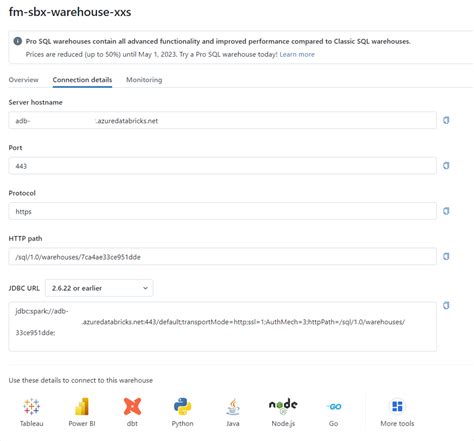Click the Port field showing 443
The width and height of the screenshot is (474, 441).
coord(222,166)
